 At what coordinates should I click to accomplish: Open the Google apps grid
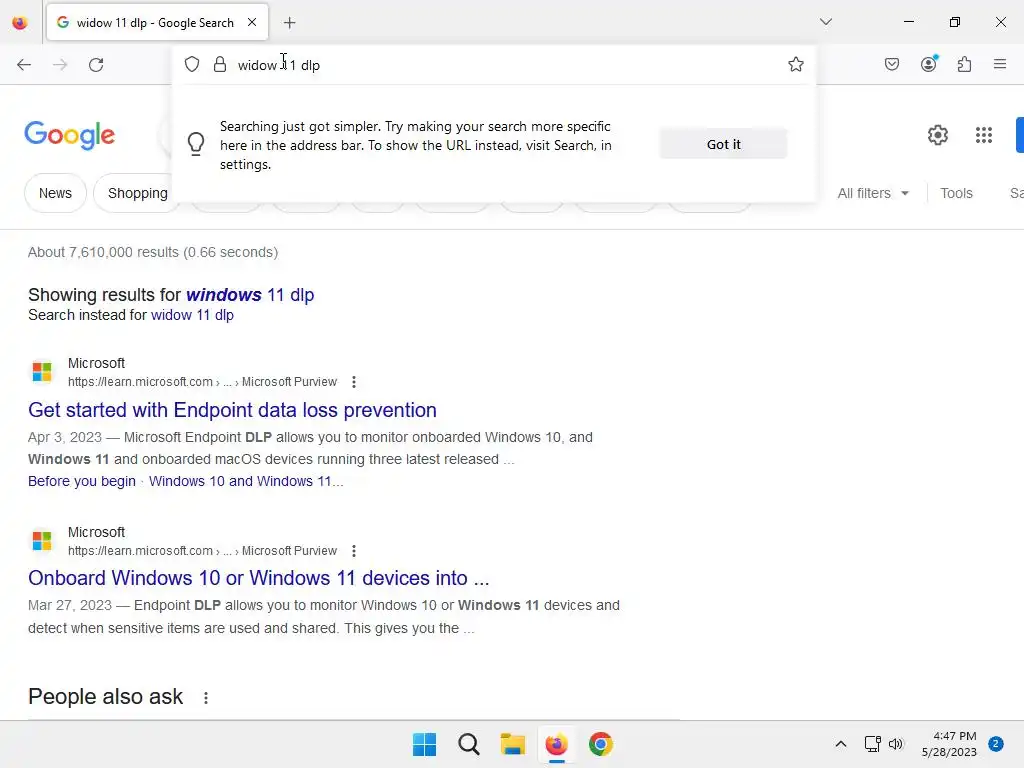click(x=984, y=135)
